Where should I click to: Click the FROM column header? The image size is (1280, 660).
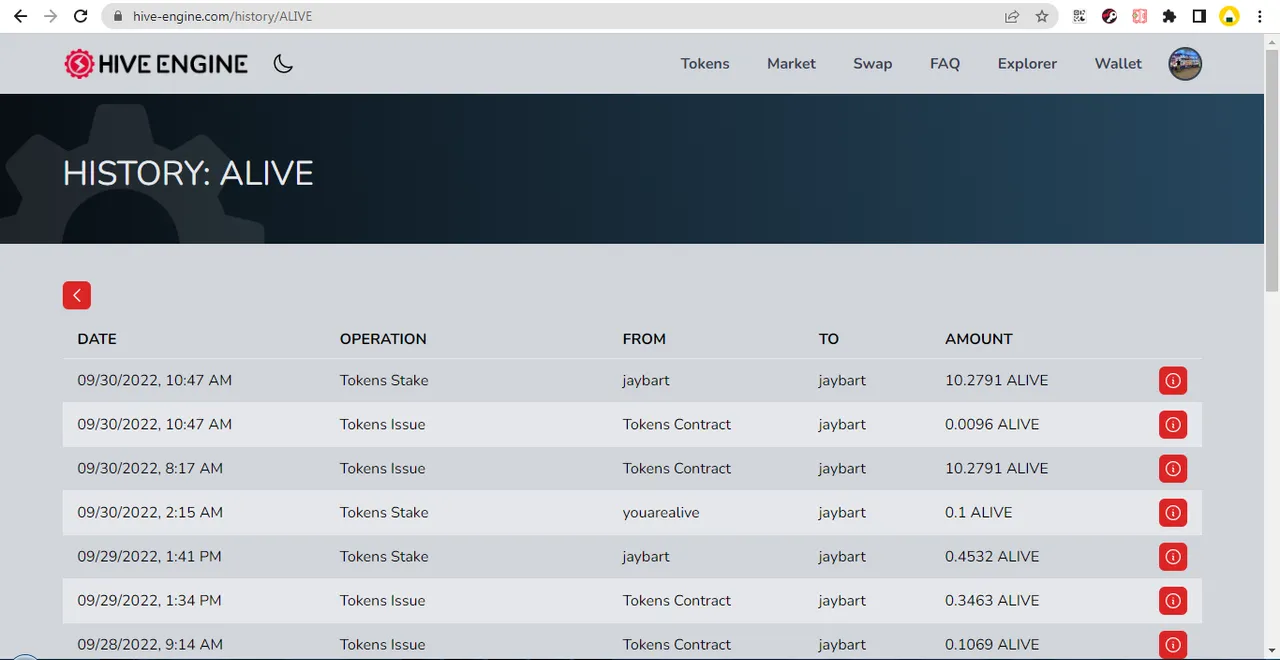coord(644,339)
